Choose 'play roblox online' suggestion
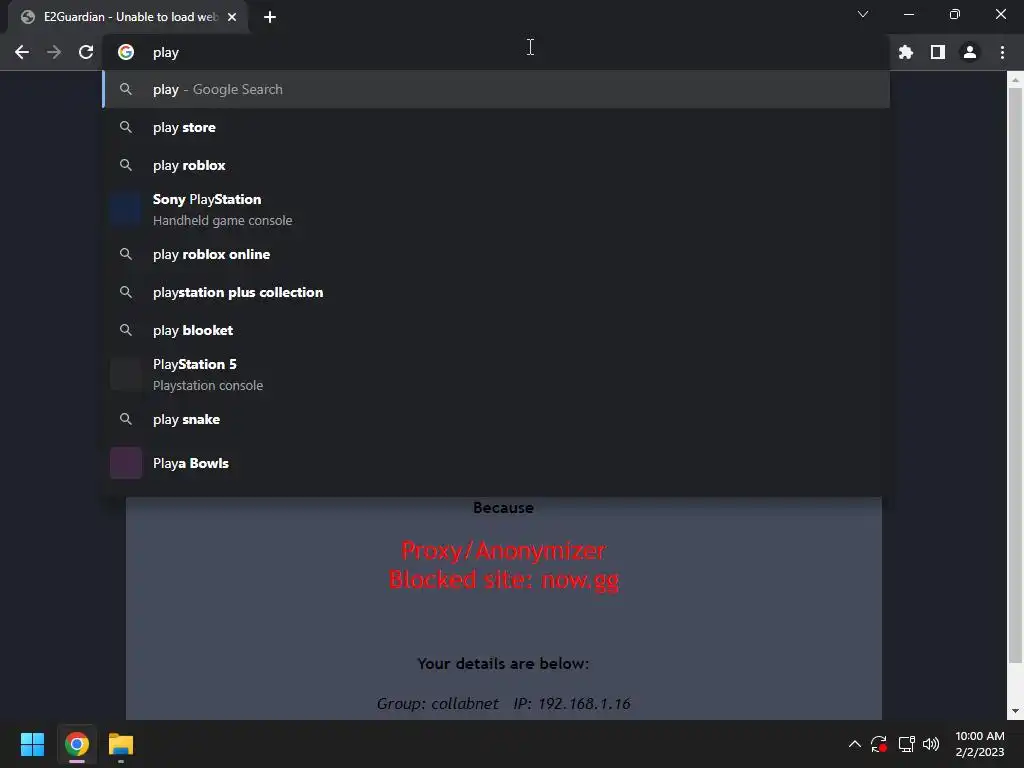Screen dimensions: 1024x768 click(496, 254)
